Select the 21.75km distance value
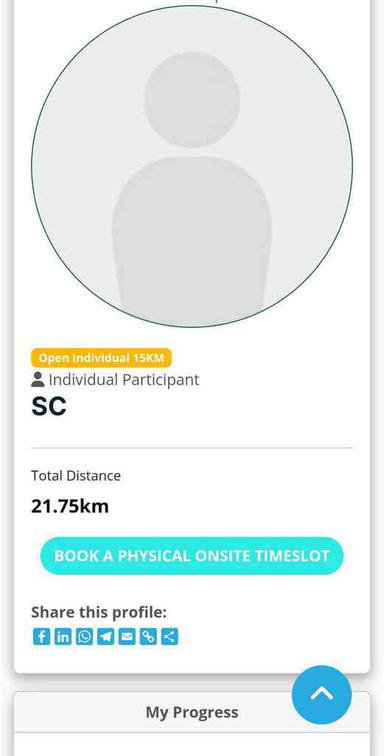 pos(70,506)
